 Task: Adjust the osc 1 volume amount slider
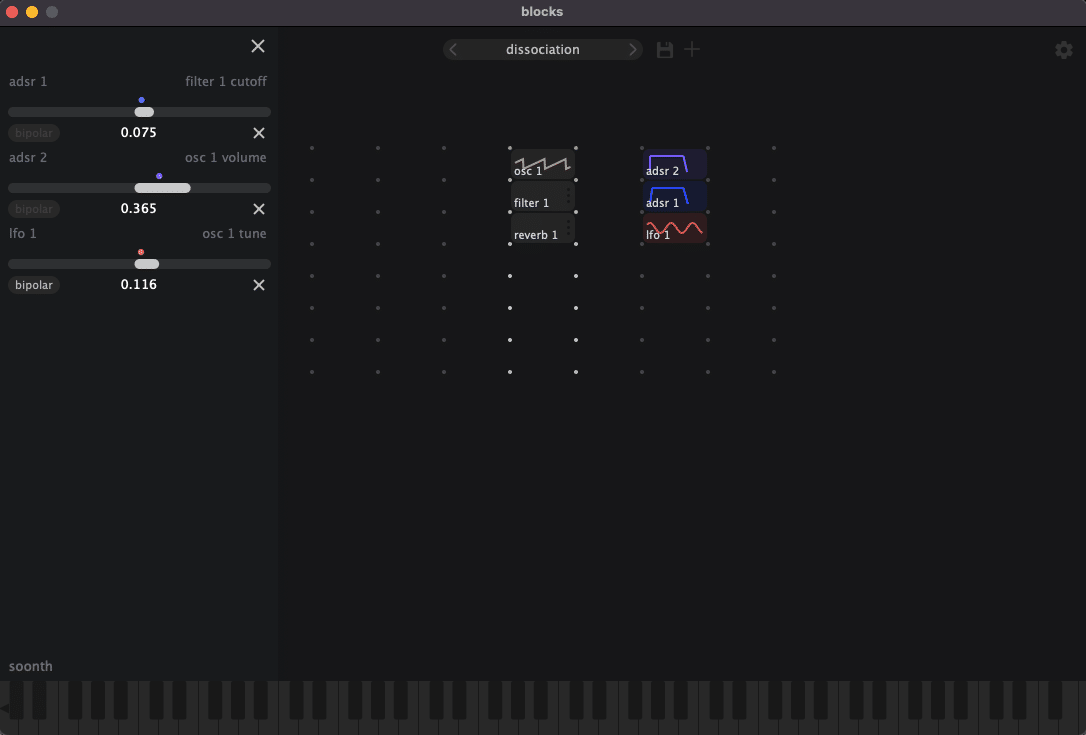pyautogui.click(x=139, y=188)
